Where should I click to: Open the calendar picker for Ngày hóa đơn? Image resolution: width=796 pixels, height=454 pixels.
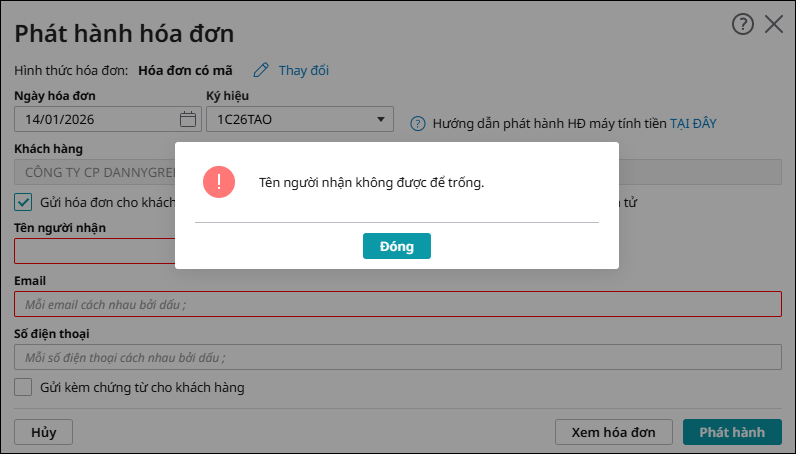point(187,120)
